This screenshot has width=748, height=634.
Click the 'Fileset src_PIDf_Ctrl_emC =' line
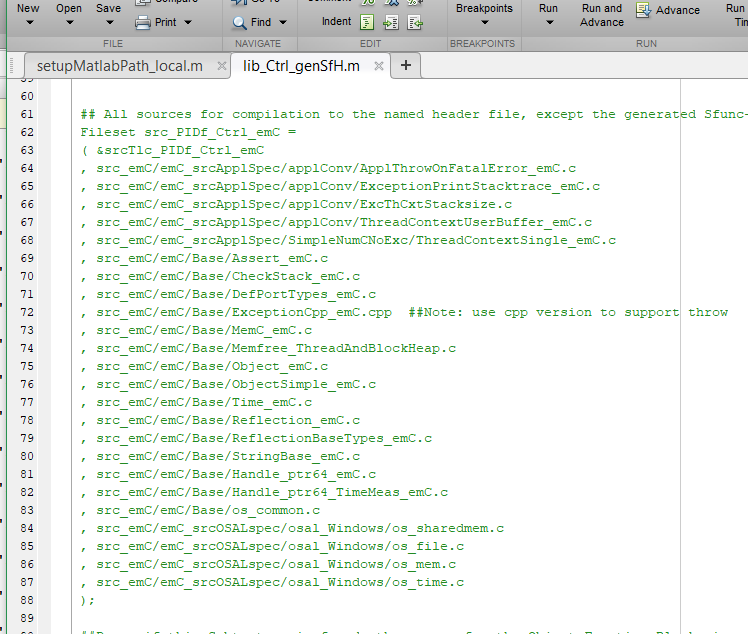(188, 132)
